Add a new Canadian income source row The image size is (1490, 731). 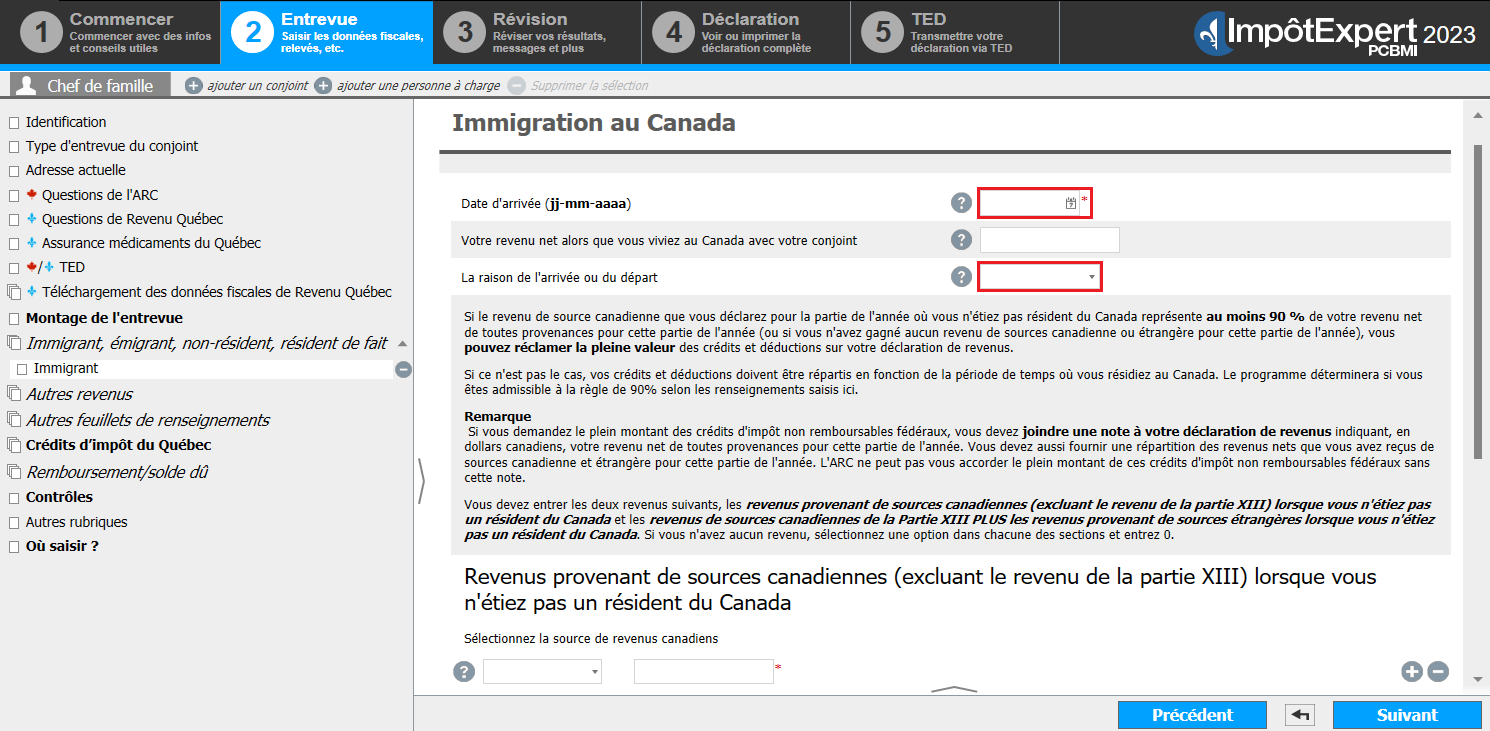pyautogui.click(x=1412, y=672)
